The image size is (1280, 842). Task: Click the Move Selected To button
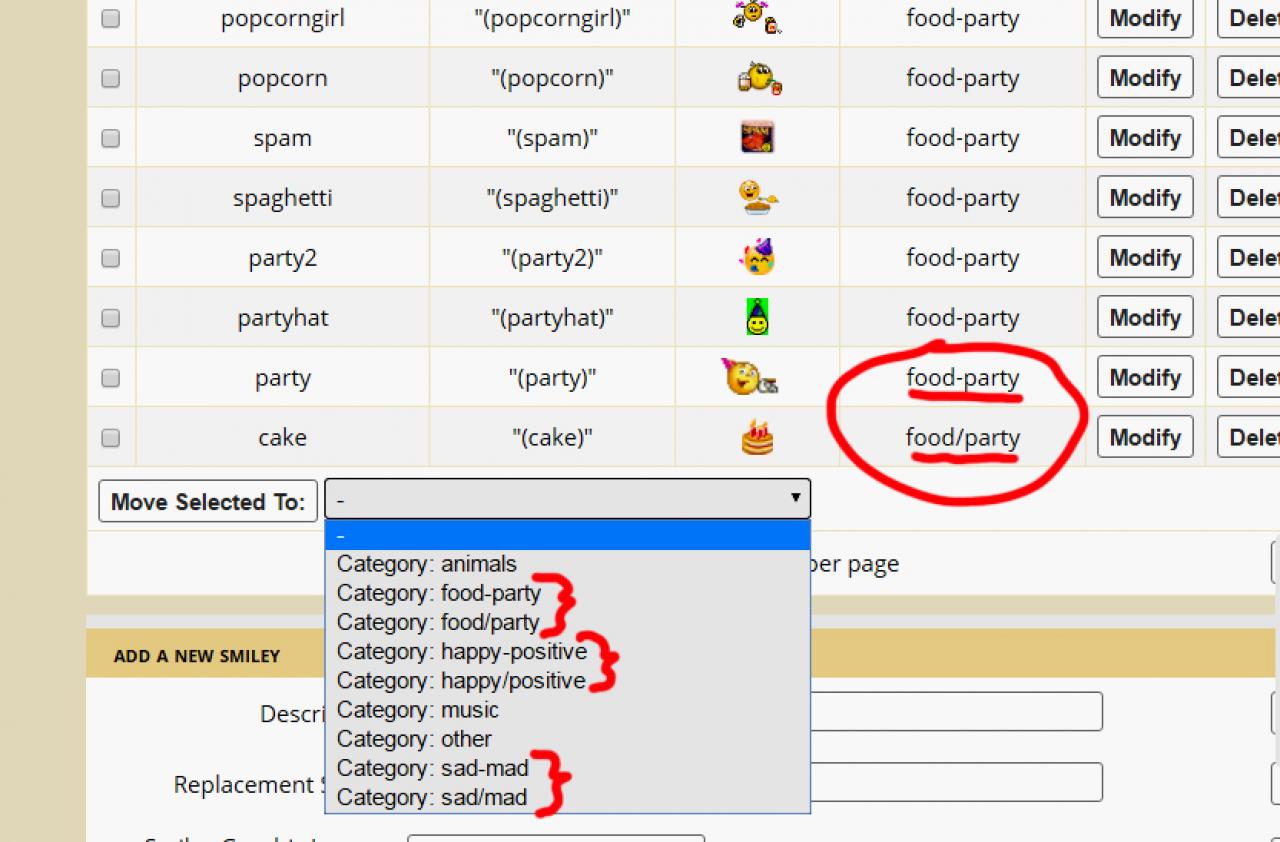[x=208, y=501]
